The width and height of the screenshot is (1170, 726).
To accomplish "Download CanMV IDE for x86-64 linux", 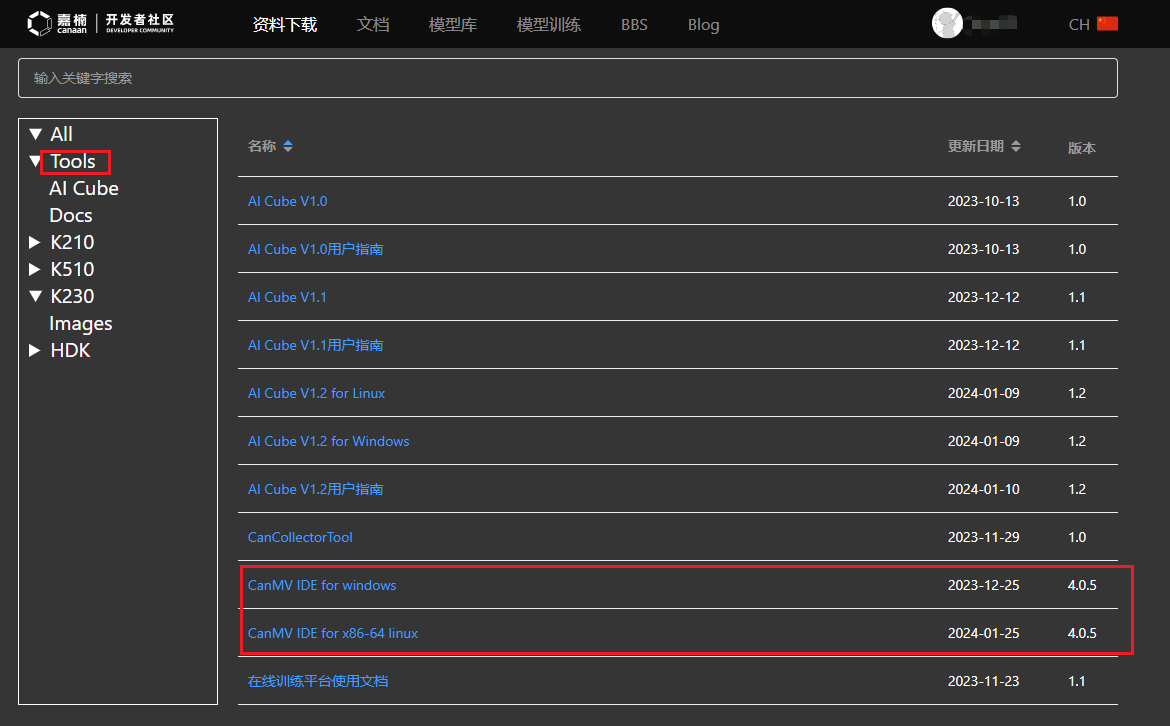I will click(333, 633).
